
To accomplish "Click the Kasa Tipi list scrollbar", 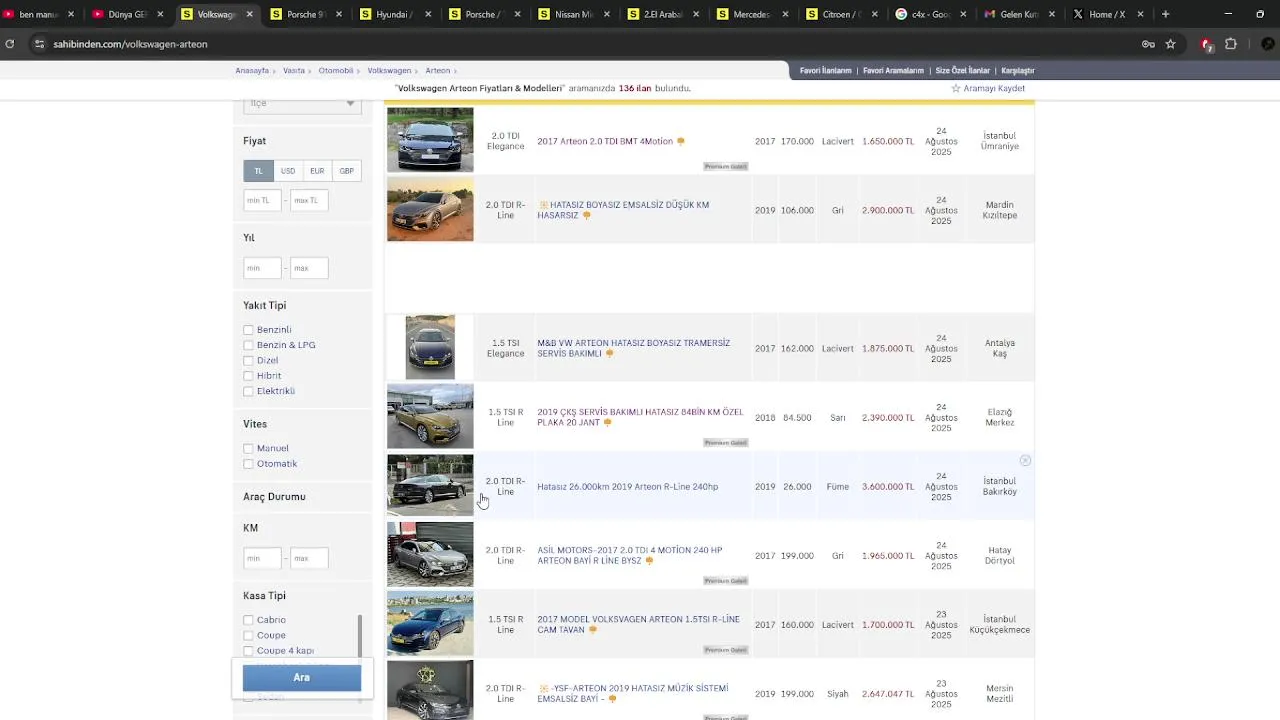I will pyautogui.click(x=360, y=638).
